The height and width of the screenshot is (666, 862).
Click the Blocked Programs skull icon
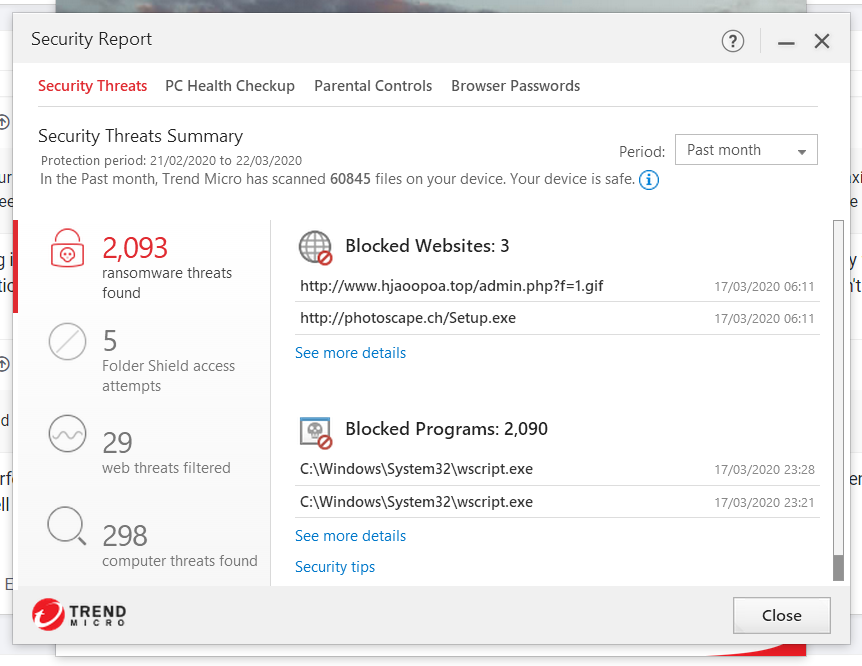(x=316, y=433)
